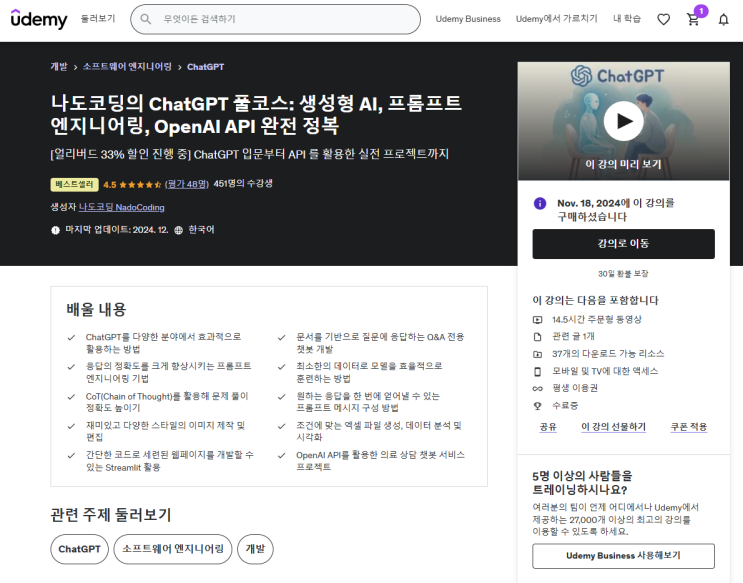The image size is (743, 583).
Task: Click the last-updated alert icon
Action: click(x=55, y=230)
